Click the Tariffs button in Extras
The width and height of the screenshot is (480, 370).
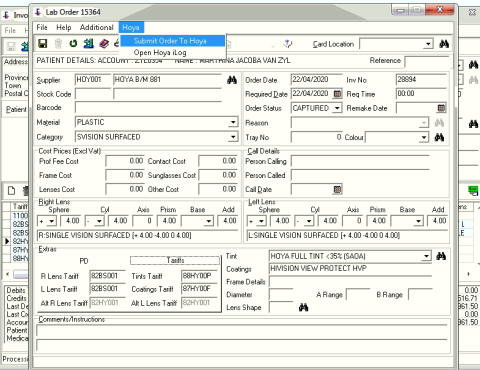click(175, 260)
